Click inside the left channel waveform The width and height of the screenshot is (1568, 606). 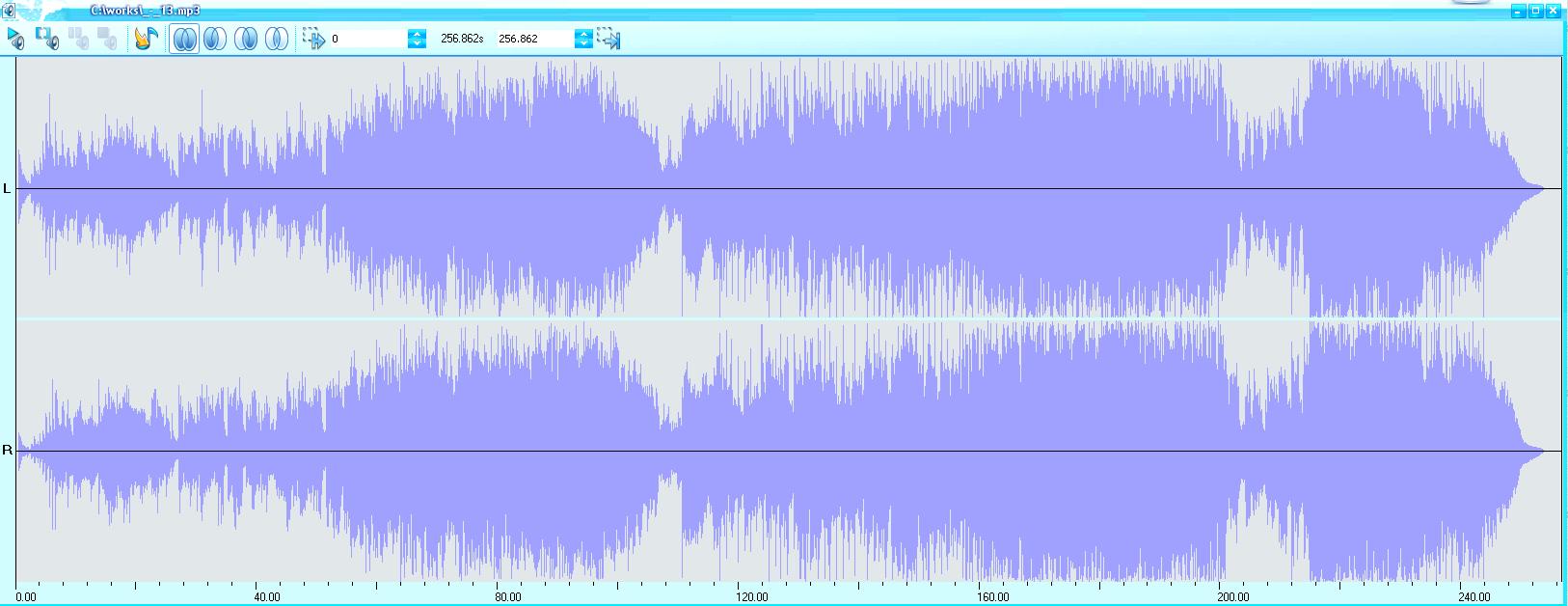click(789, 187)
